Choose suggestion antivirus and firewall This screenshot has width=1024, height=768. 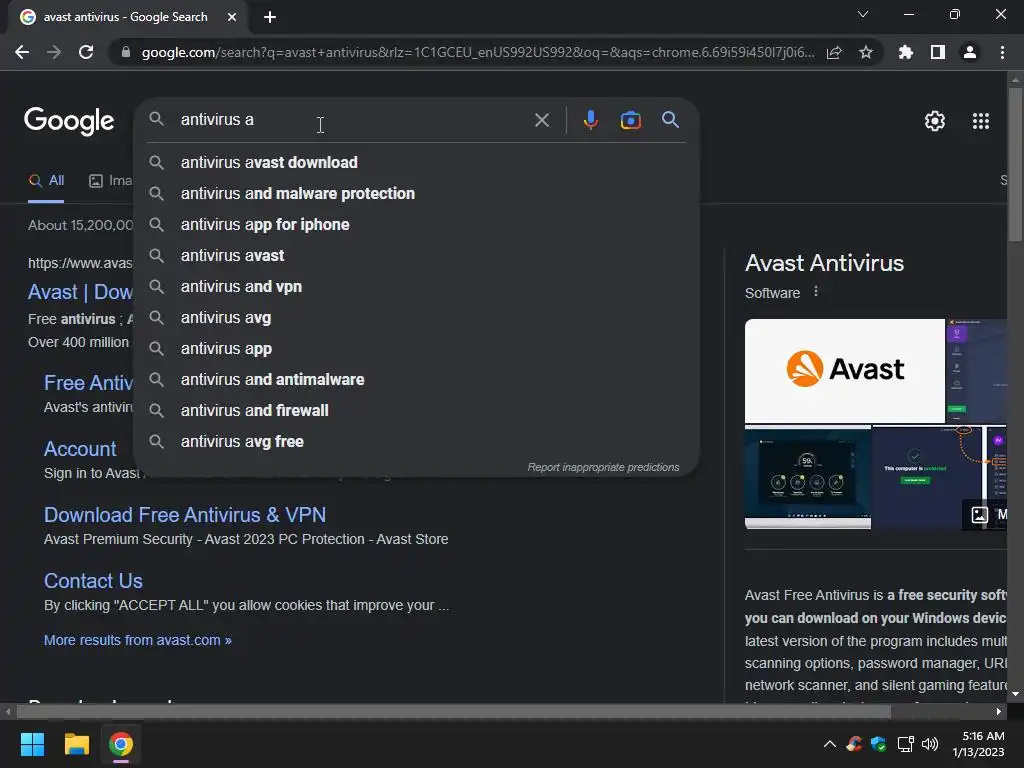pyautogui.click(x=416, y=411)
